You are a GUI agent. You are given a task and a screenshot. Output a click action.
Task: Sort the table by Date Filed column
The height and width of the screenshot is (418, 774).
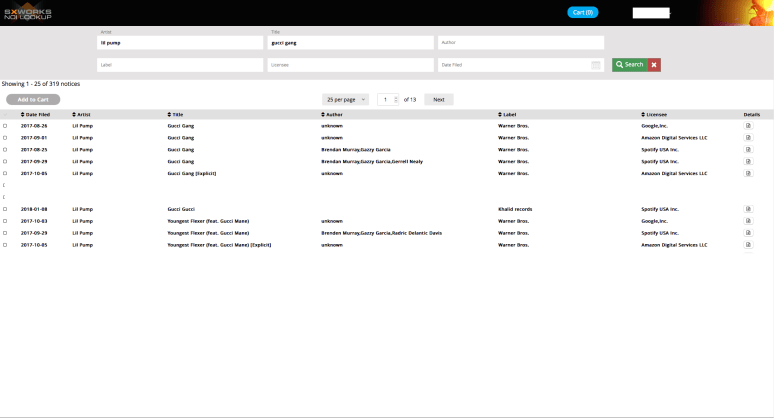coord(36,114)
